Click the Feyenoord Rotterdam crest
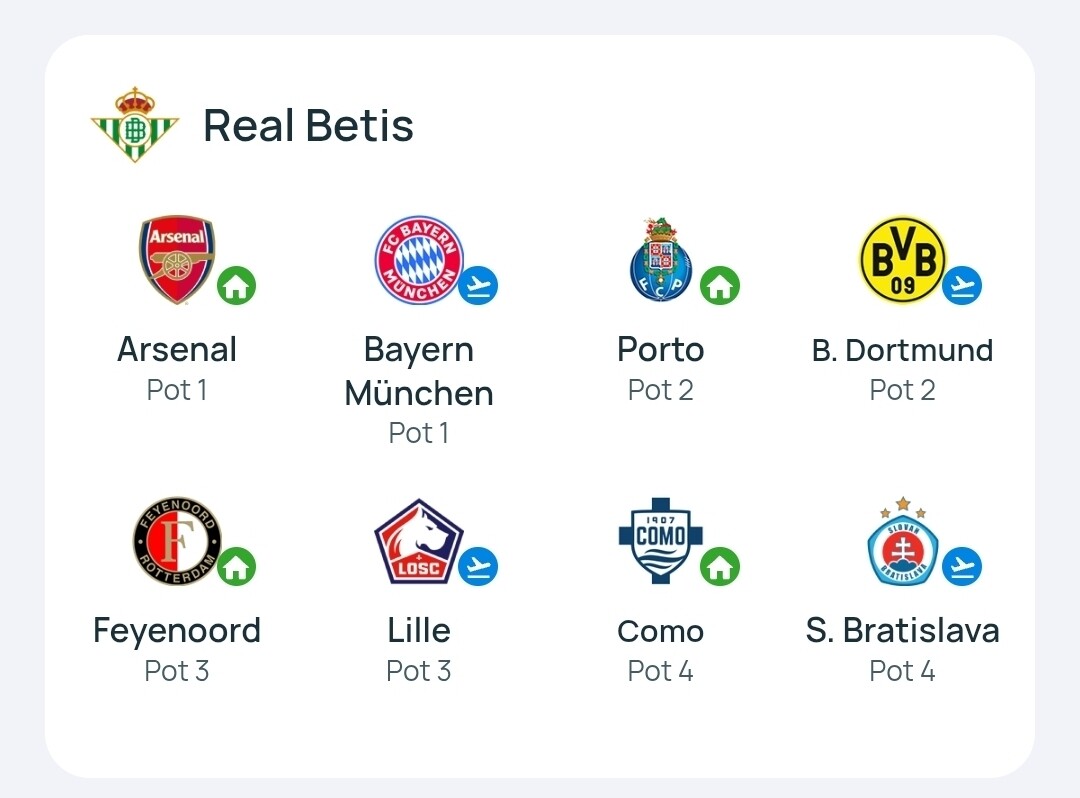The height and width of the screenshot is (798, 1080). [x=177, y=540]
